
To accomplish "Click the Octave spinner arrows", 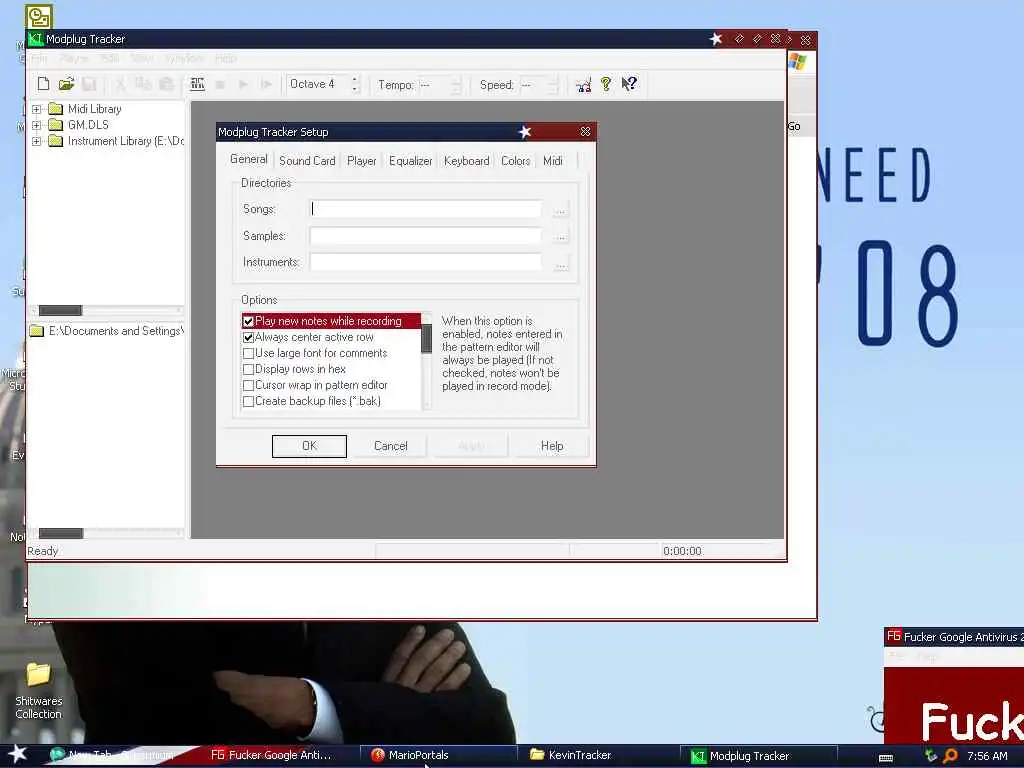I will (x=355, y=84).
